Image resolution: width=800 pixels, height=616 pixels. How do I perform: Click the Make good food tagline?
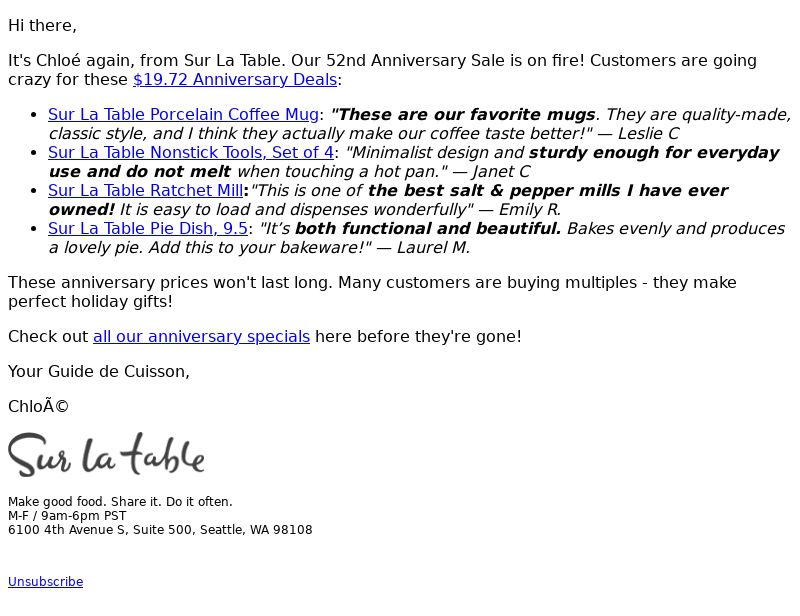(120, 502)
